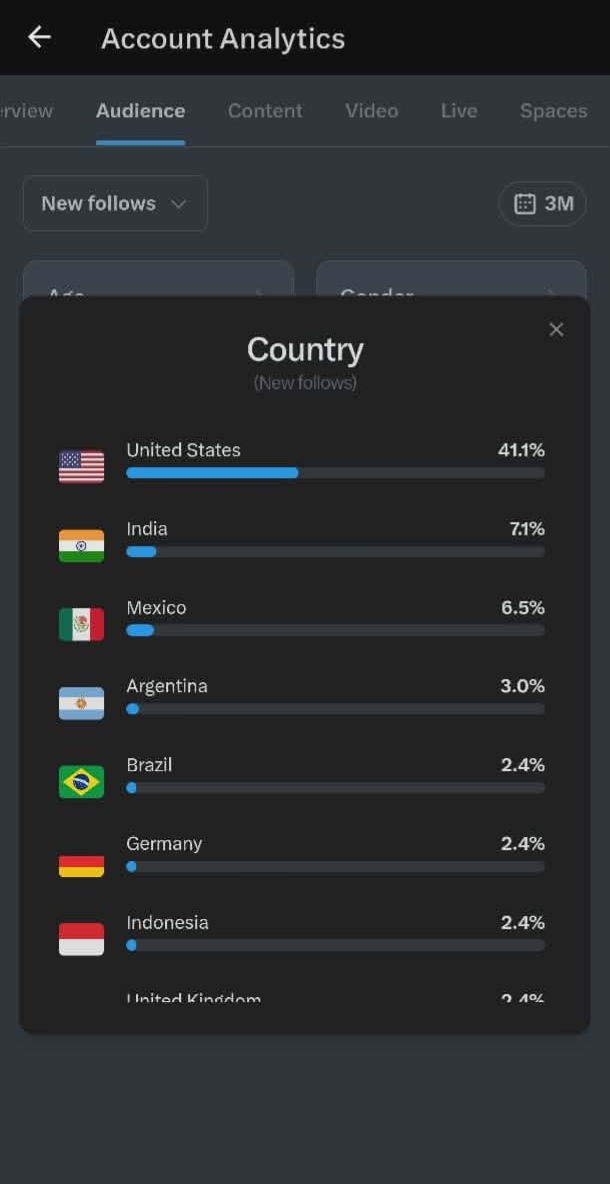Image resolution: width=610 pixels, height=1184 pixels.
Task: Click the partially visible United Kingdom row
Action: pos(335,997)
